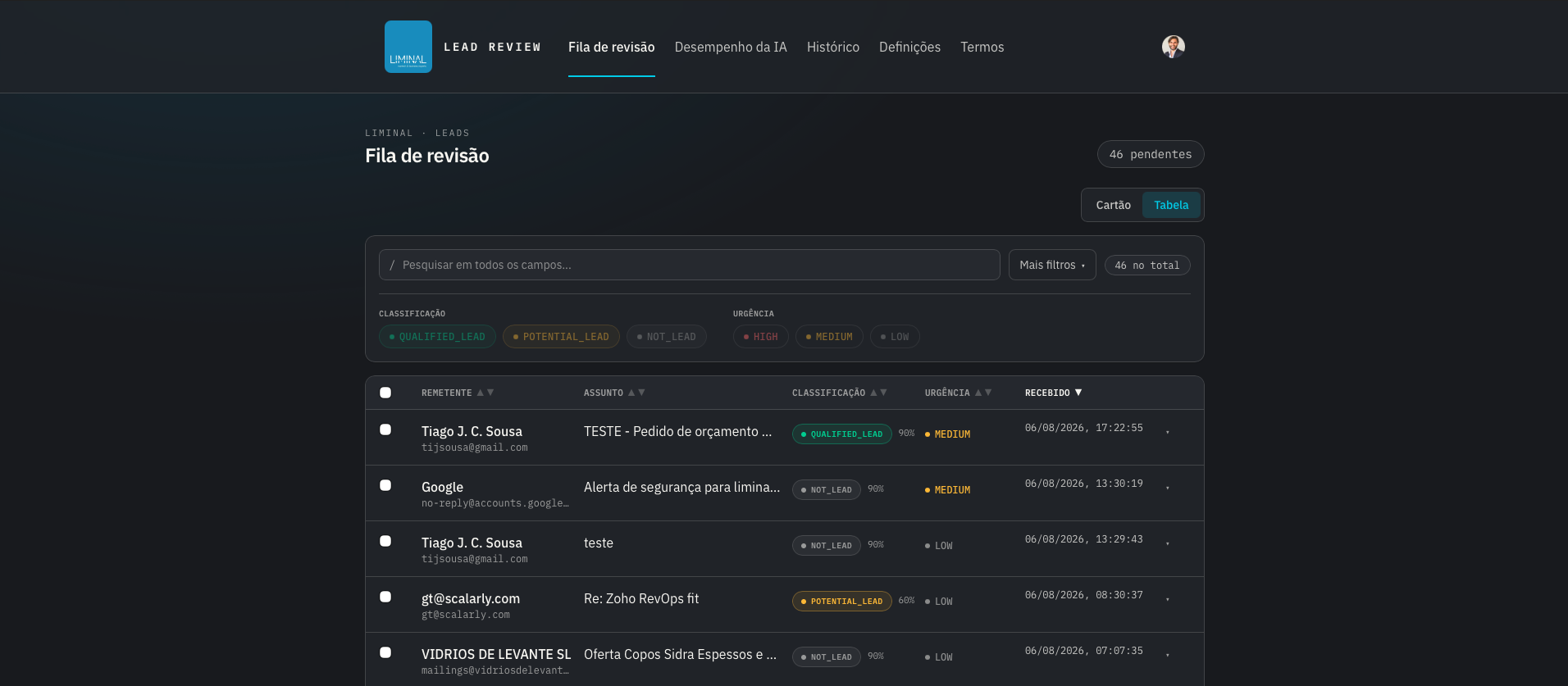Click the 46 pendentes badge
Viewport: 1568px width, 686px height.
[x=1151, y=154]
